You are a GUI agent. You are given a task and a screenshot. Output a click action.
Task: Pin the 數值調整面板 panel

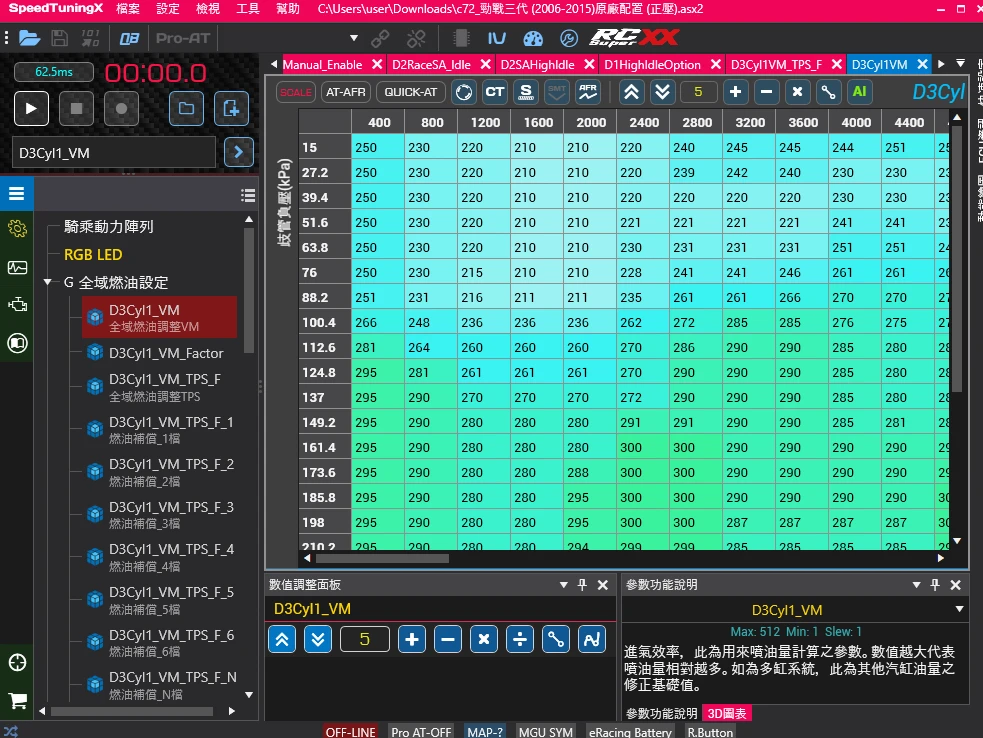582,585
